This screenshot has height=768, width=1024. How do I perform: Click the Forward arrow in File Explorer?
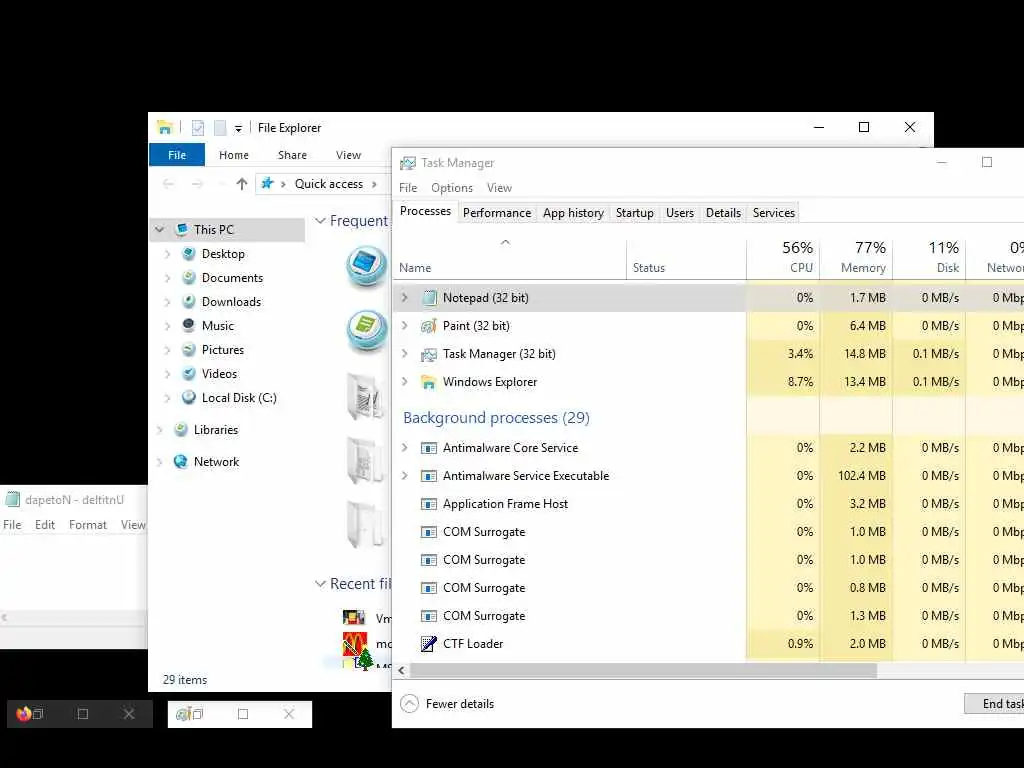[x=197, y=184]
